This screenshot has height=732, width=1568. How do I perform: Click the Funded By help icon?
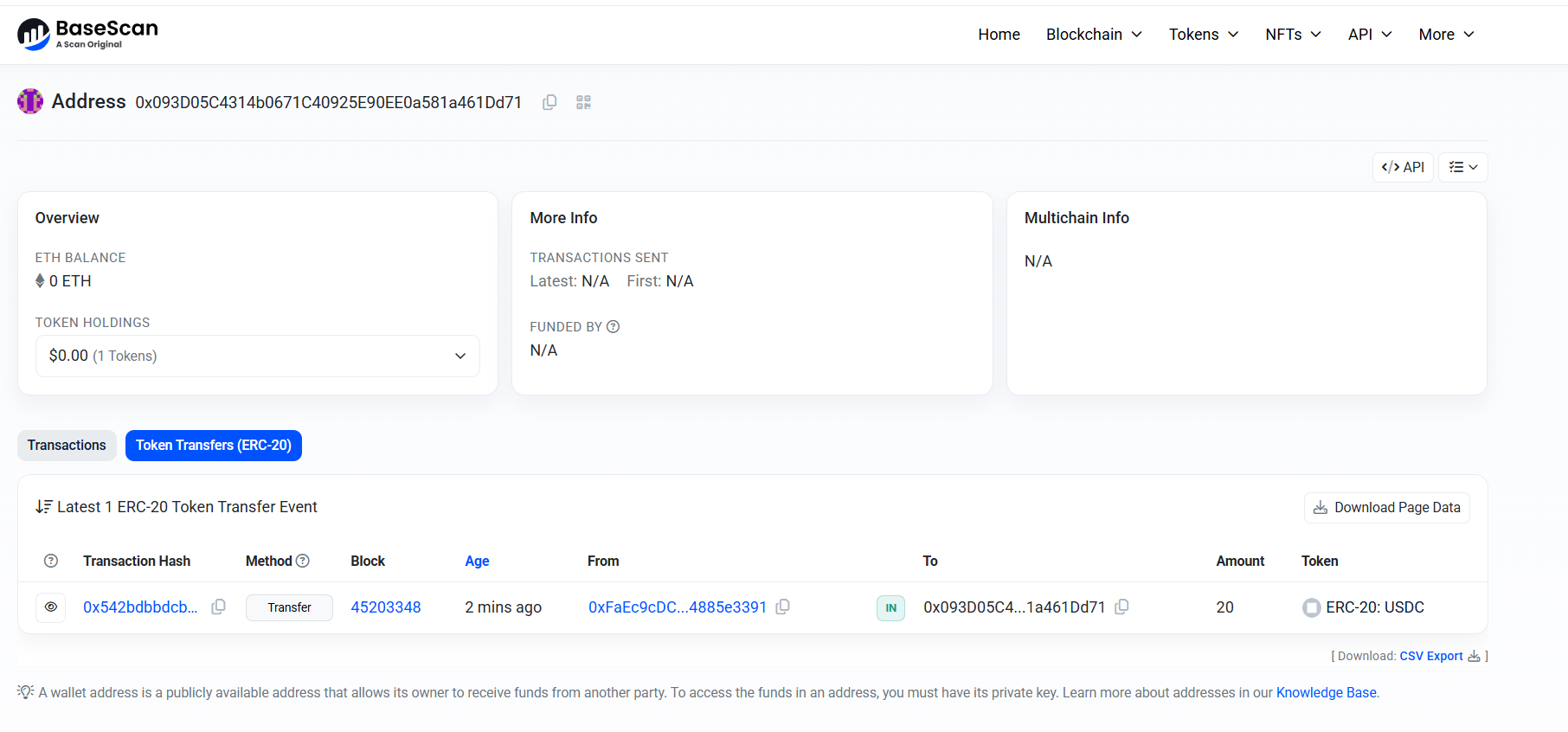614,326
